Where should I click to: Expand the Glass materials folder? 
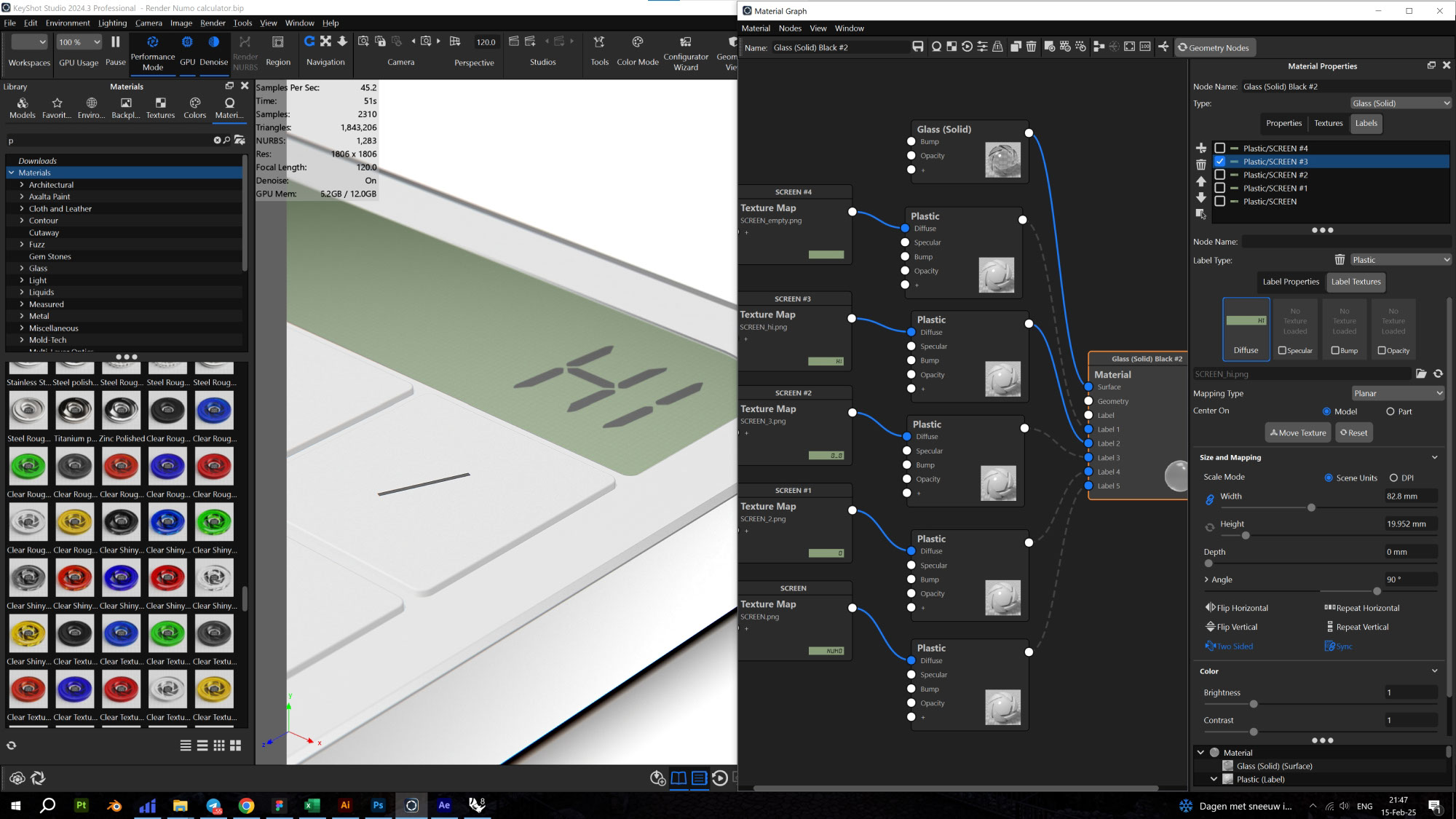point(22,269)
